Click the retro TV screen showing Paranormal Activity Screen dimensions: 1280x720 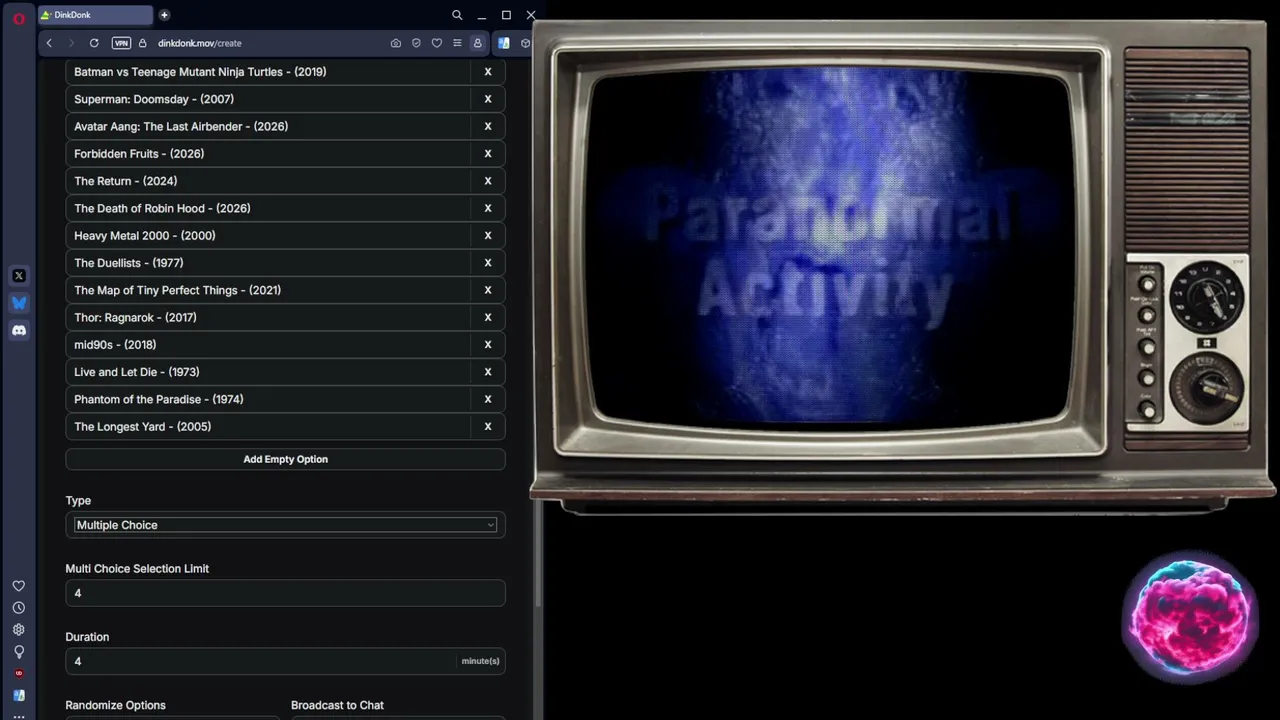click(x=829, y=249)
